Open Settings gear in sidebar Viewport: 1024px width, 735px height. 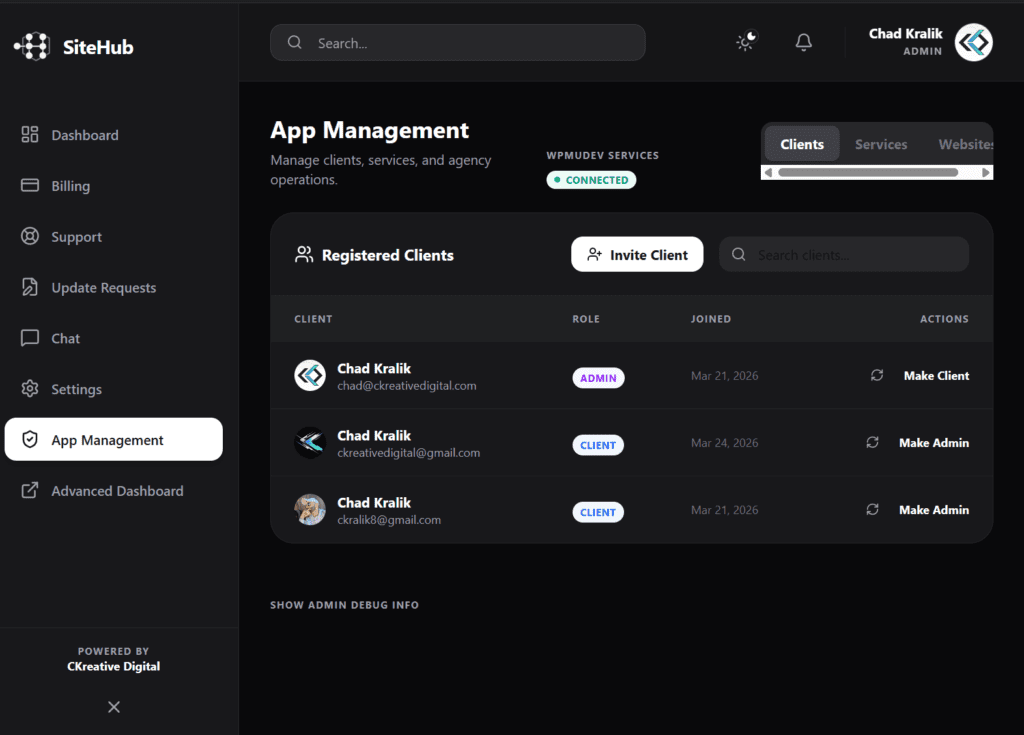tap(76, 390)
